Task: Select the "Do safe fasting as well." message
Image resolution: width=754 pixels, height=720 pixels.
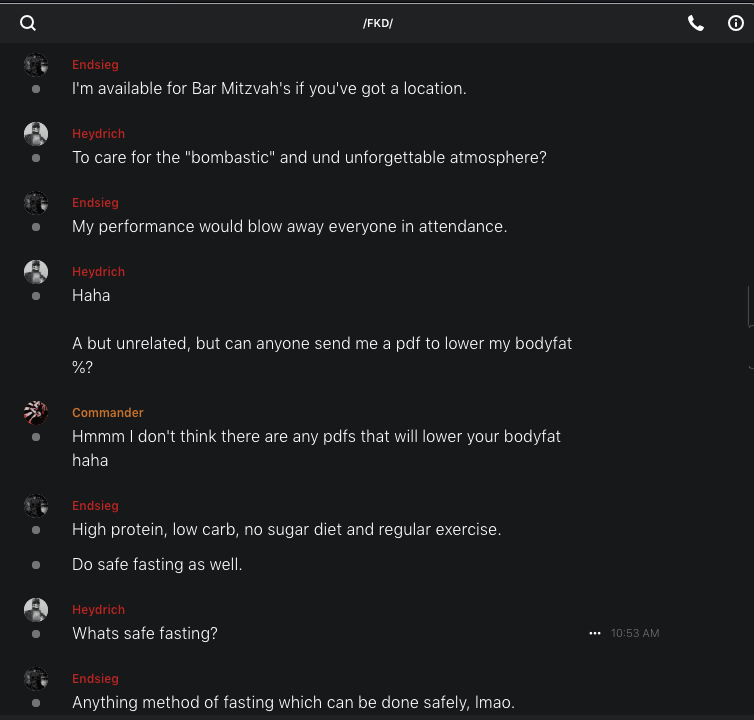Action: [x=157, y=564]
